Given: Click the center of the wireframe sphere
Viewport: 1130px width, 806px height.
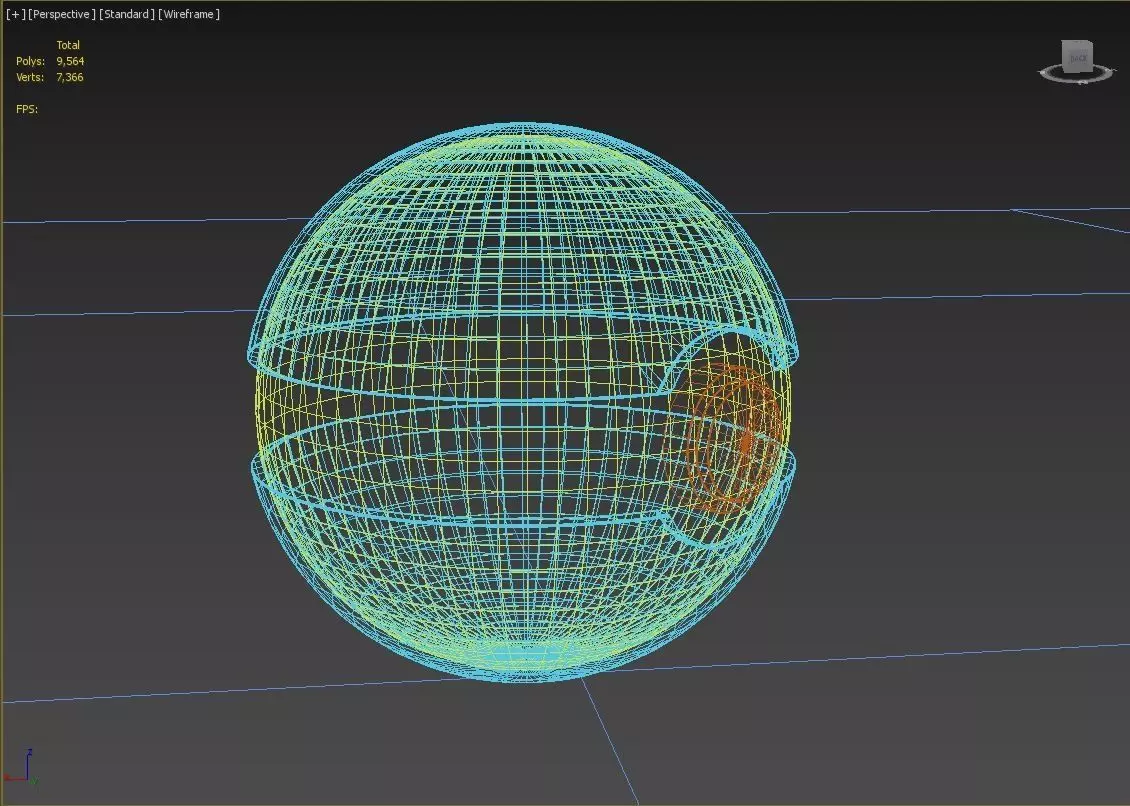Looking at the screenshot, I should click(x=524, y=402).
